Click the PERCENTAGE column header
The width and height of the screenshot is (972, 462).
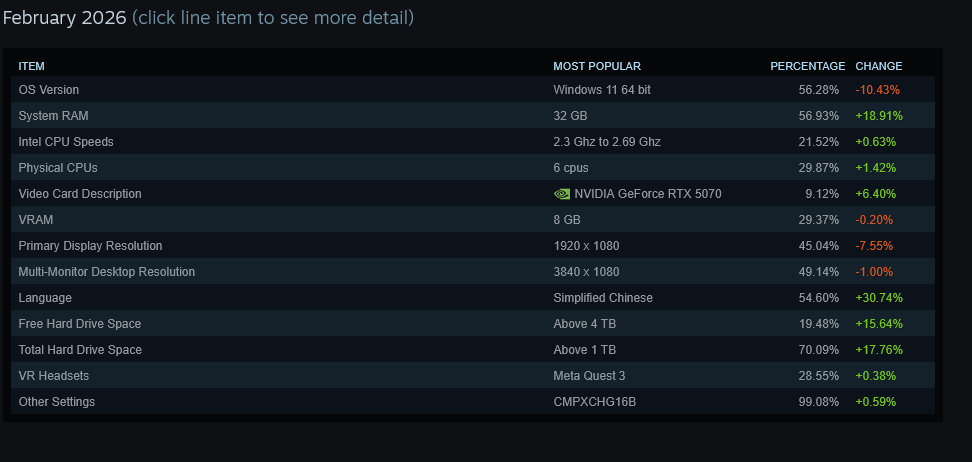[x=807, y=66]
